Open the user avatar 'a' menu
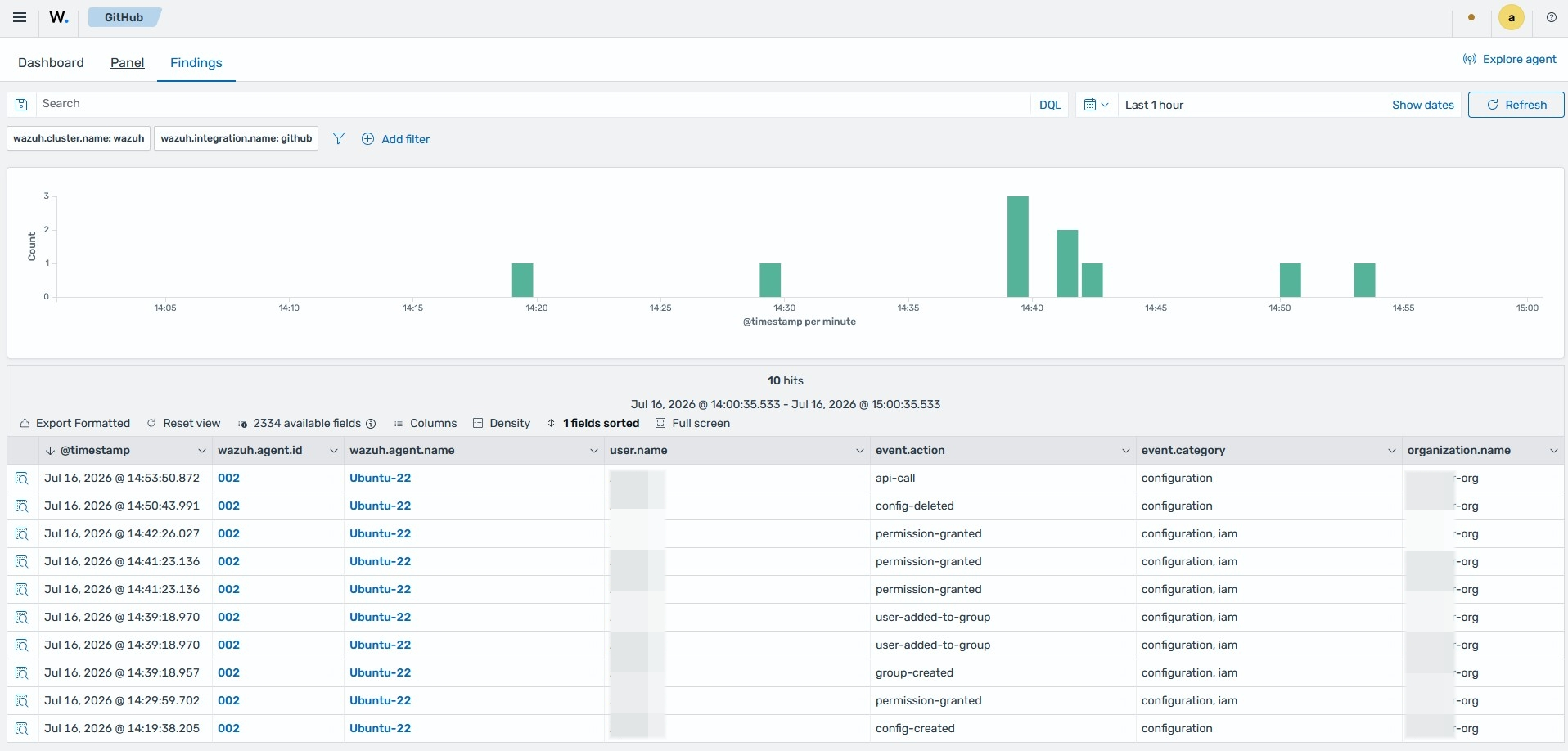Image resolution: width=1568 pixels, height=751 pixels. coord(1511,17)
